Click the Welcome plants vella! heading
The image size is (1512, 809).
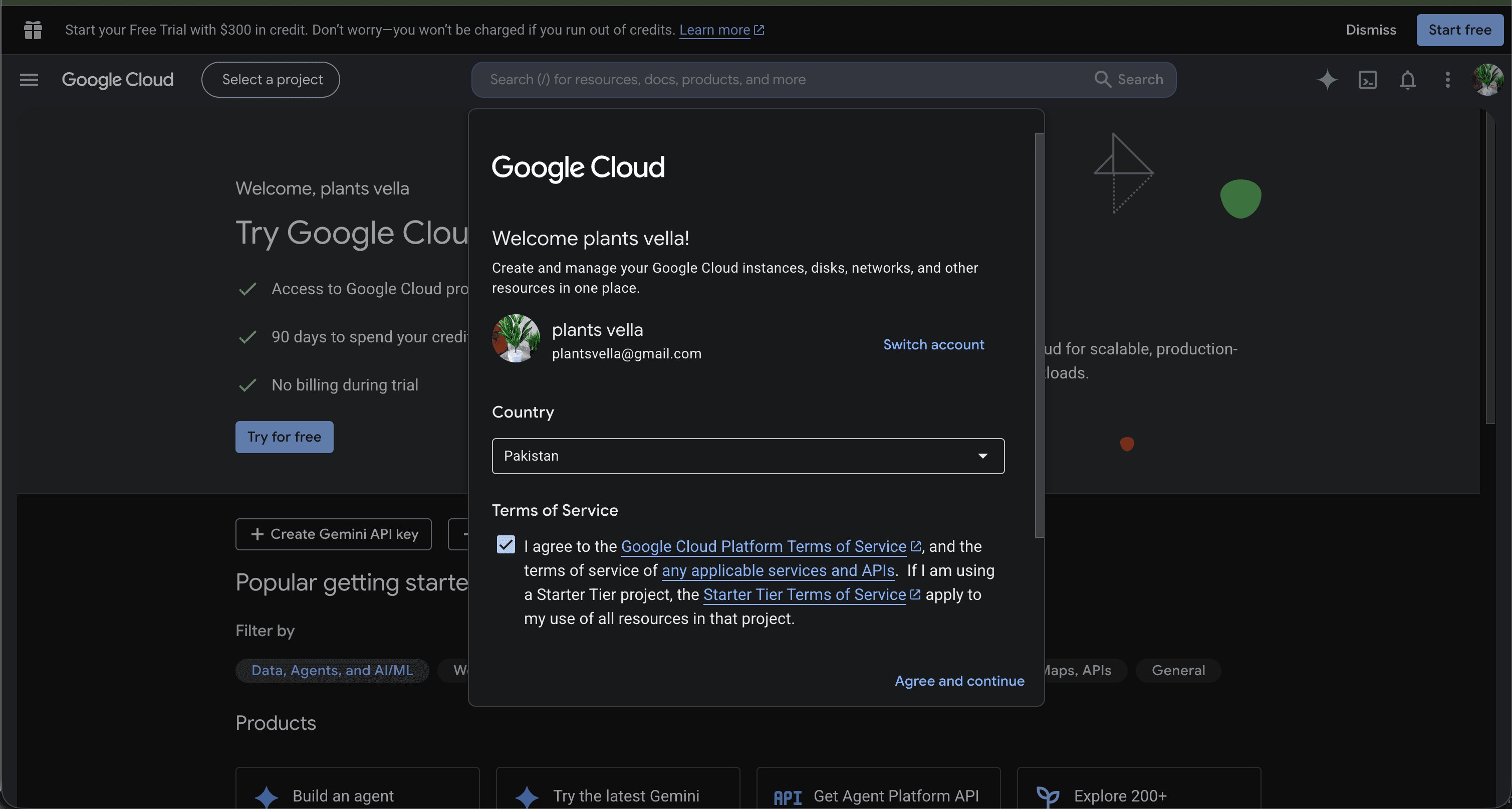click(591, 238)
